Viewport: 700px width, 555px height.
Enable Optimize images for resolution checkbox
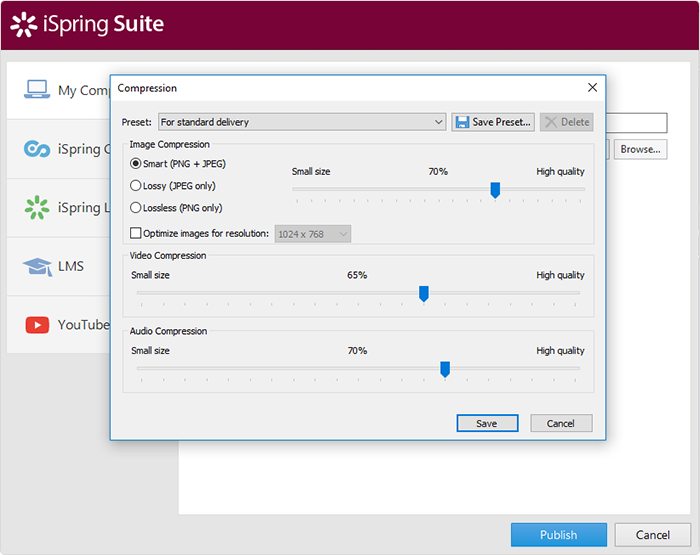(x=136, y=233)
